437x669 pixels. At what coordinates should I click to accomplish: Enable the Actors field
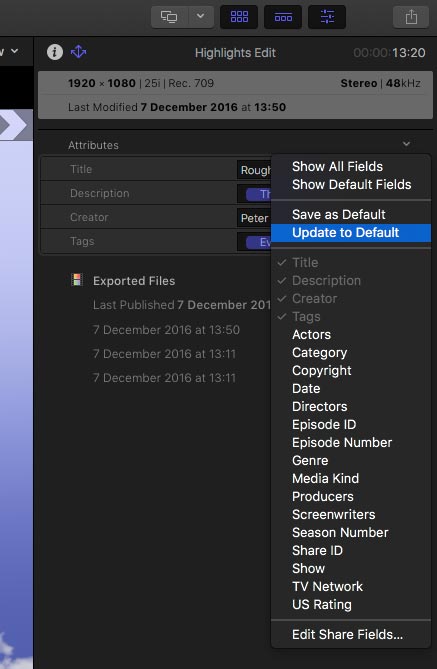351,334
